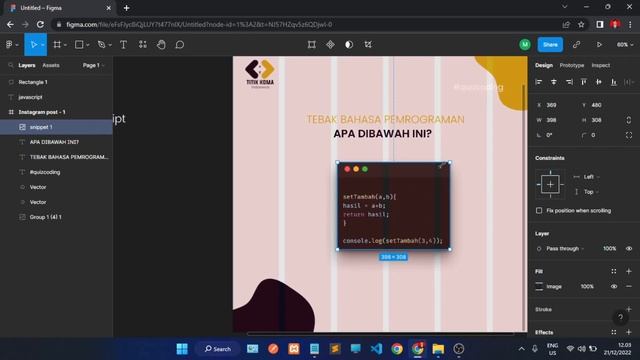Open the Resources tool
This screenshot has width=640, height=360.
142,44
